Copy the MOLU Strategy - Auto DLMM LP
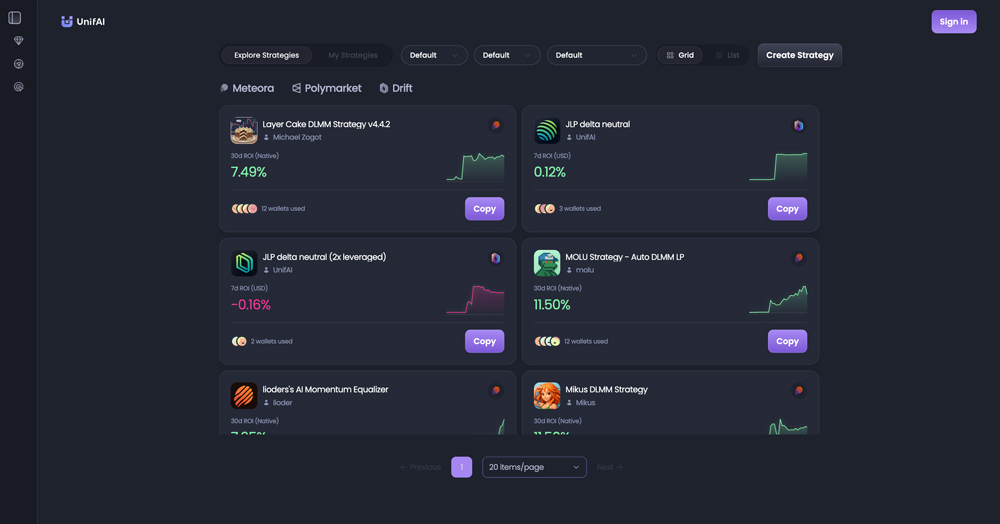The image size is (1000, 524). (x=787, y=341)
